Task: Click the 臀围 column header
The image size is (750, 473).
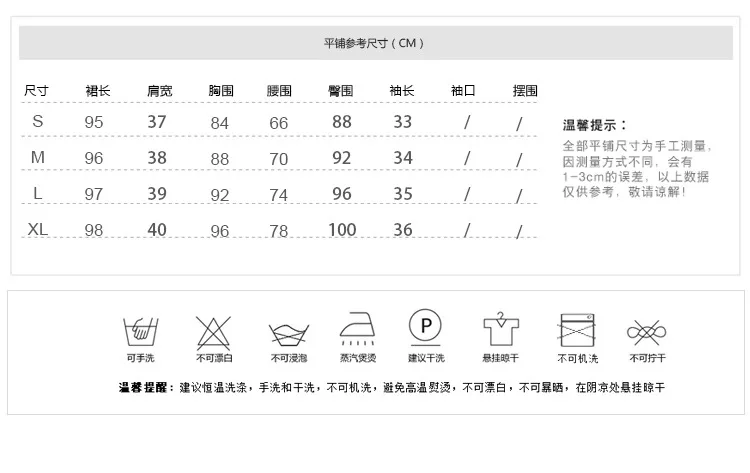Action: click(341, 90)
